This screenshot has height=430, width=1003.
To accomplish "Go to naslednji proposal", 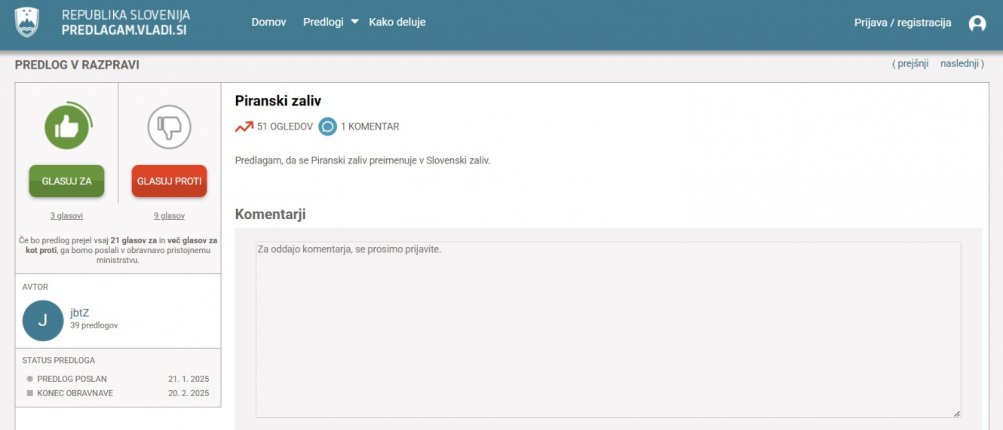I will [960, 64].
